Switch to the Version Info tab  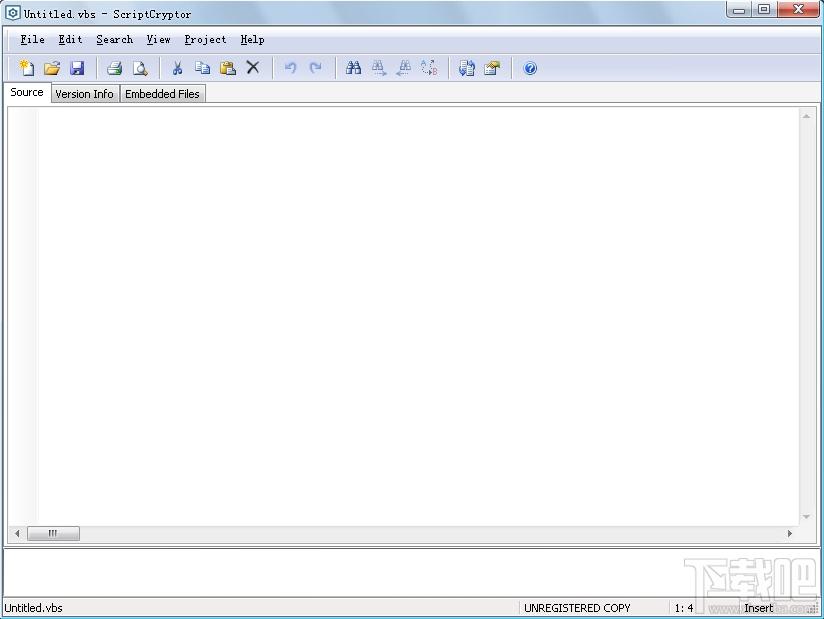(84, 94)
